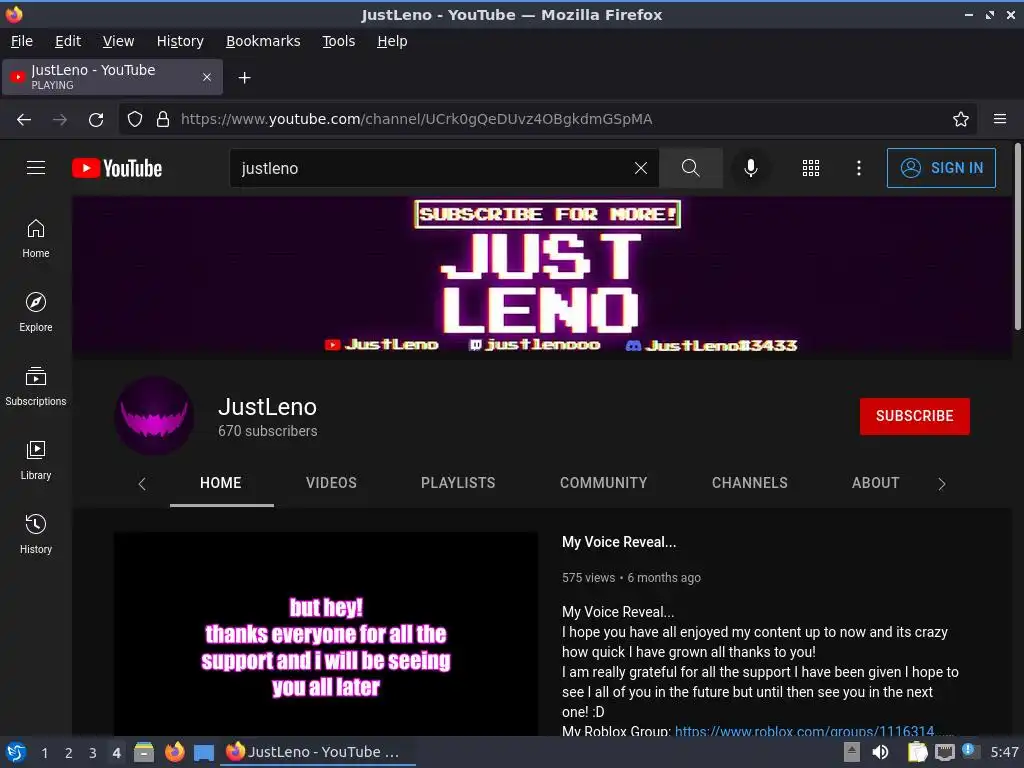Switch to the VIDEOS tab
The width and height of the screenshot is (1024, 768).
[x=331, y=483]
